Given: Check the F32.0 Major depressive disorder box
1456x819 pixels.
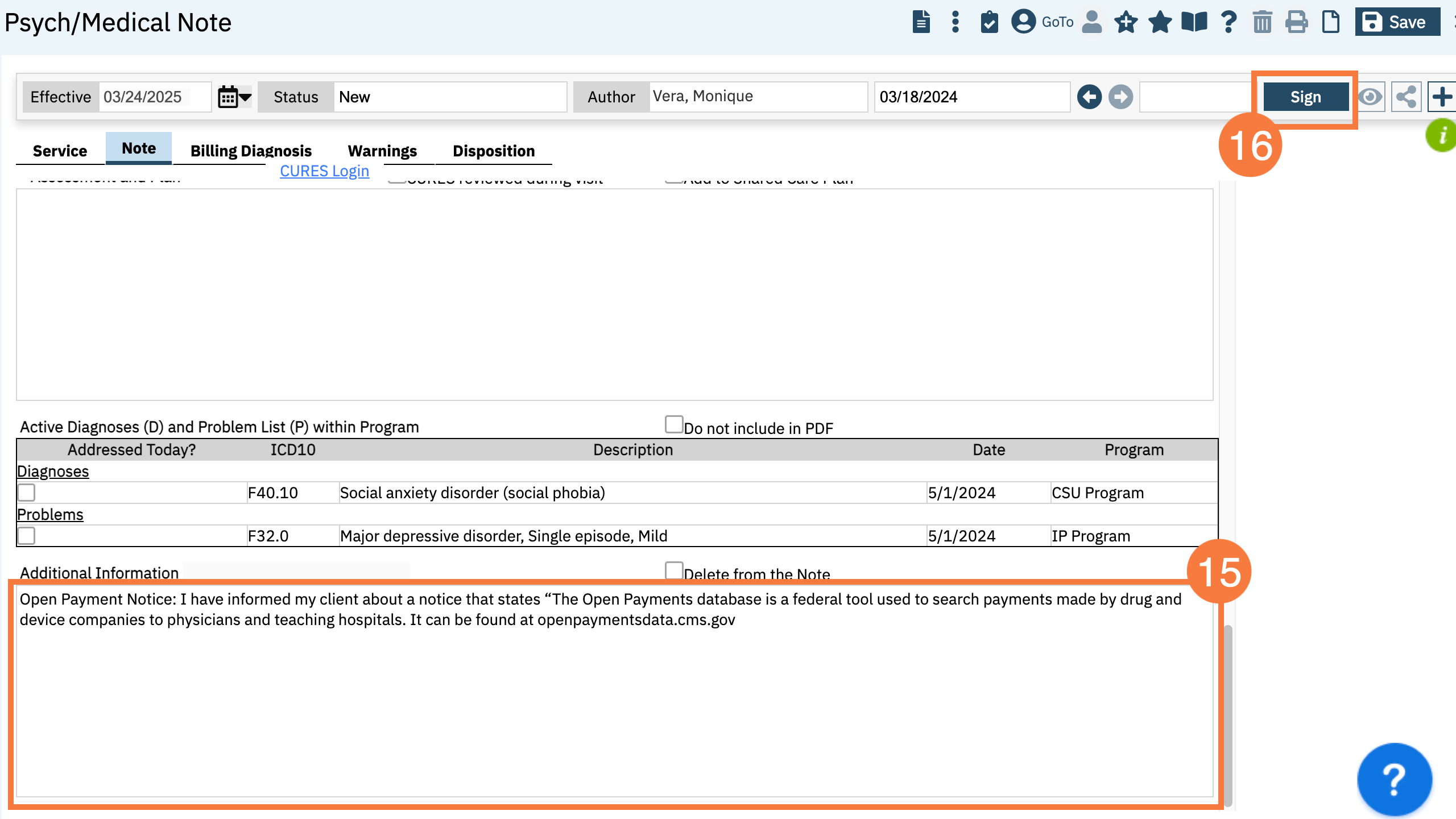Looking at the screenshot, I should point(27,536).
